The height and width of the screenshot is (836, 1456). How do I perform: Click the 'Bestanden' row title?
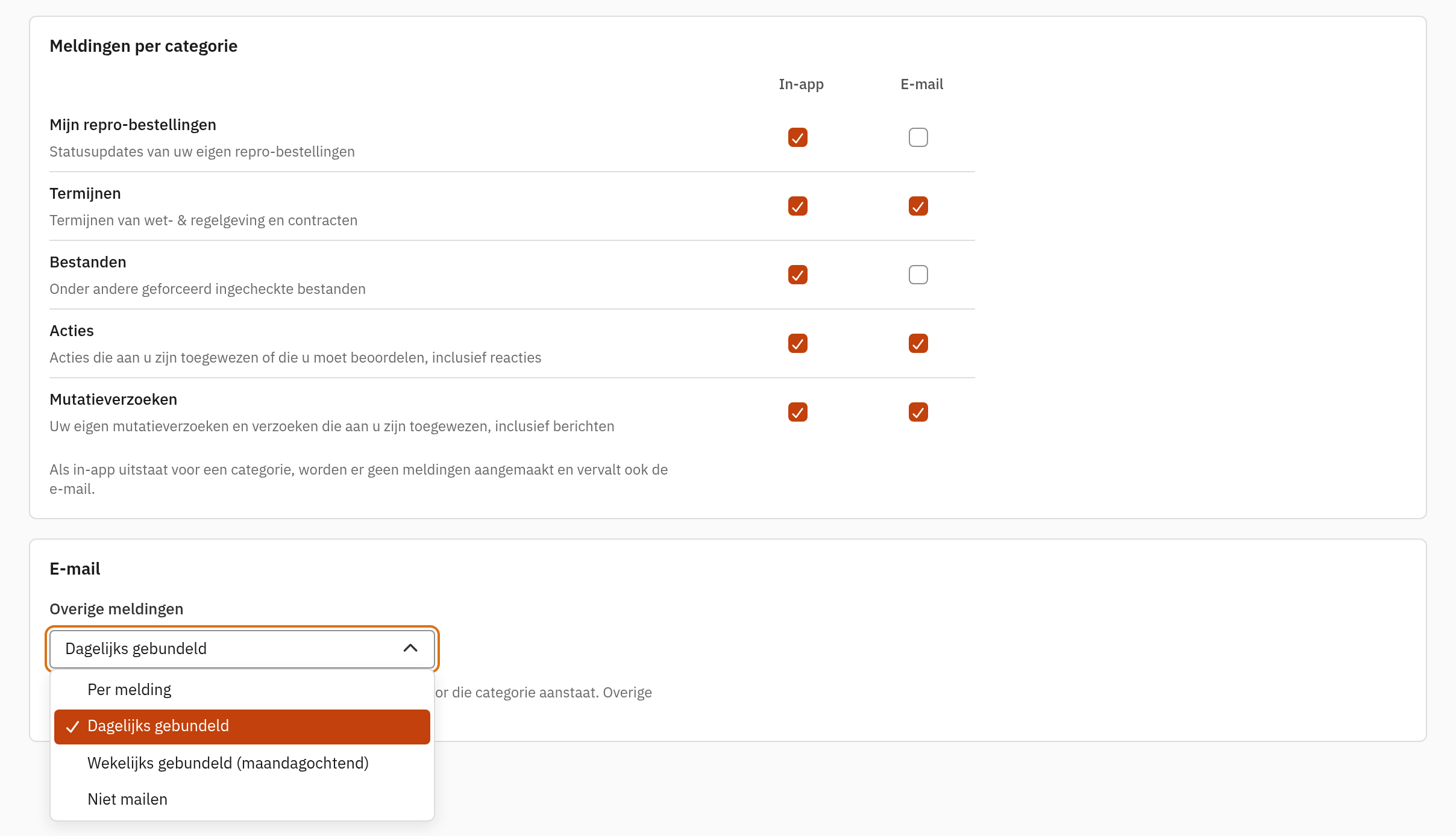88,262
